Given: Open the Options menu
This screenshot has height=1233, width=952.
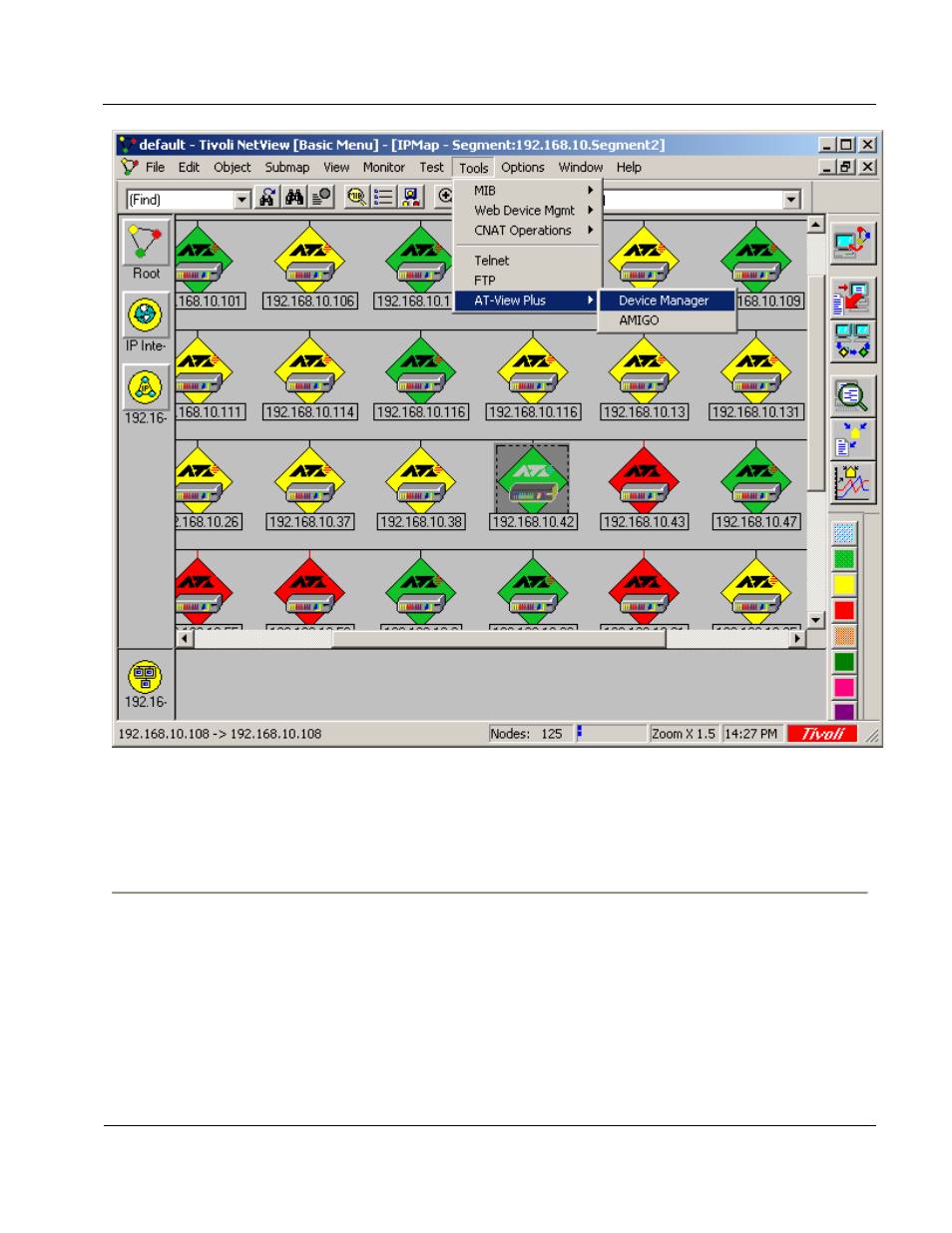Looking at the screenshot, I should coord(523,168).
